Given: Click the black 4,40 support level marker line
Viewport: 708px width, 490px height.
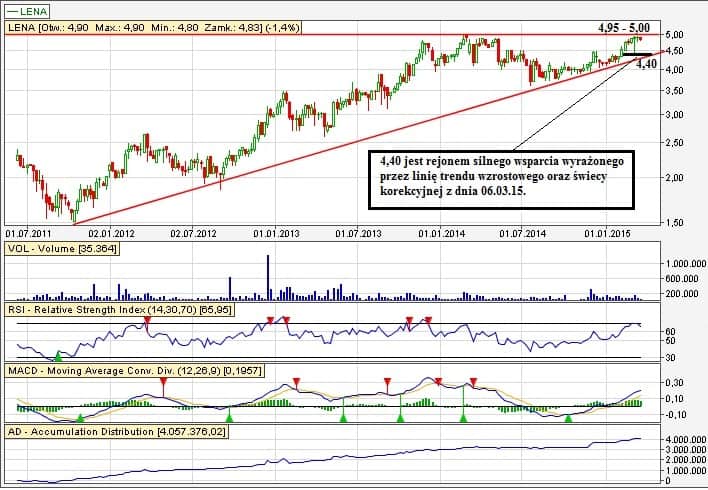Looking at the screenshot, I should pyautogui.click(x=636, y=54).
